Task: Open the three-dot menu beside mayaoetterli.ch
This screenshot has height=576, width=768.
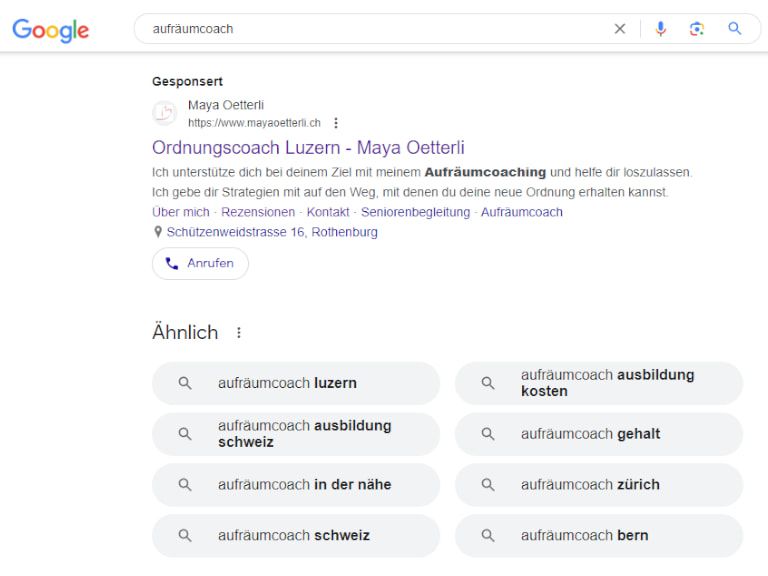Action: [336, 123]
